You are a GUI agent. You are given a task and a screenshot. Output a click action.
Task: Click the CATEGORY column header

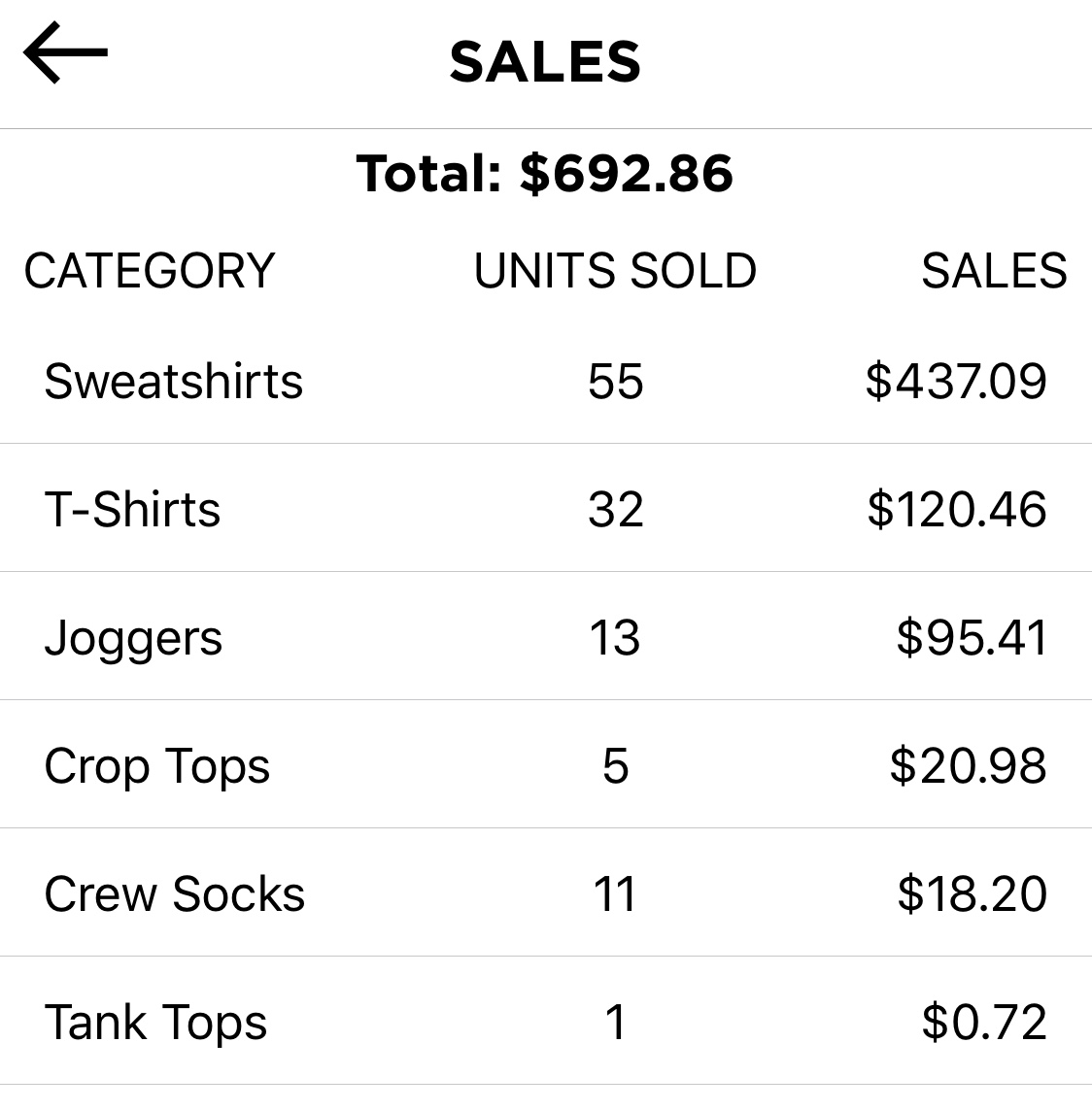[x=150, y=270]
